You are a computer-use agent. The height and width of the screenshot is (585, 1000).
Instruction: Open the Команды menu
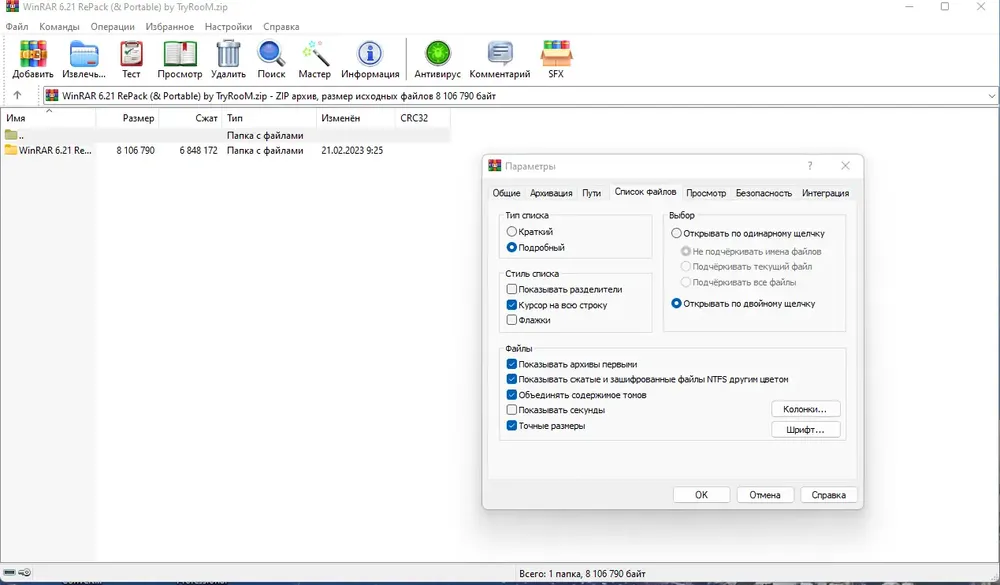click(x=59, y=27)
